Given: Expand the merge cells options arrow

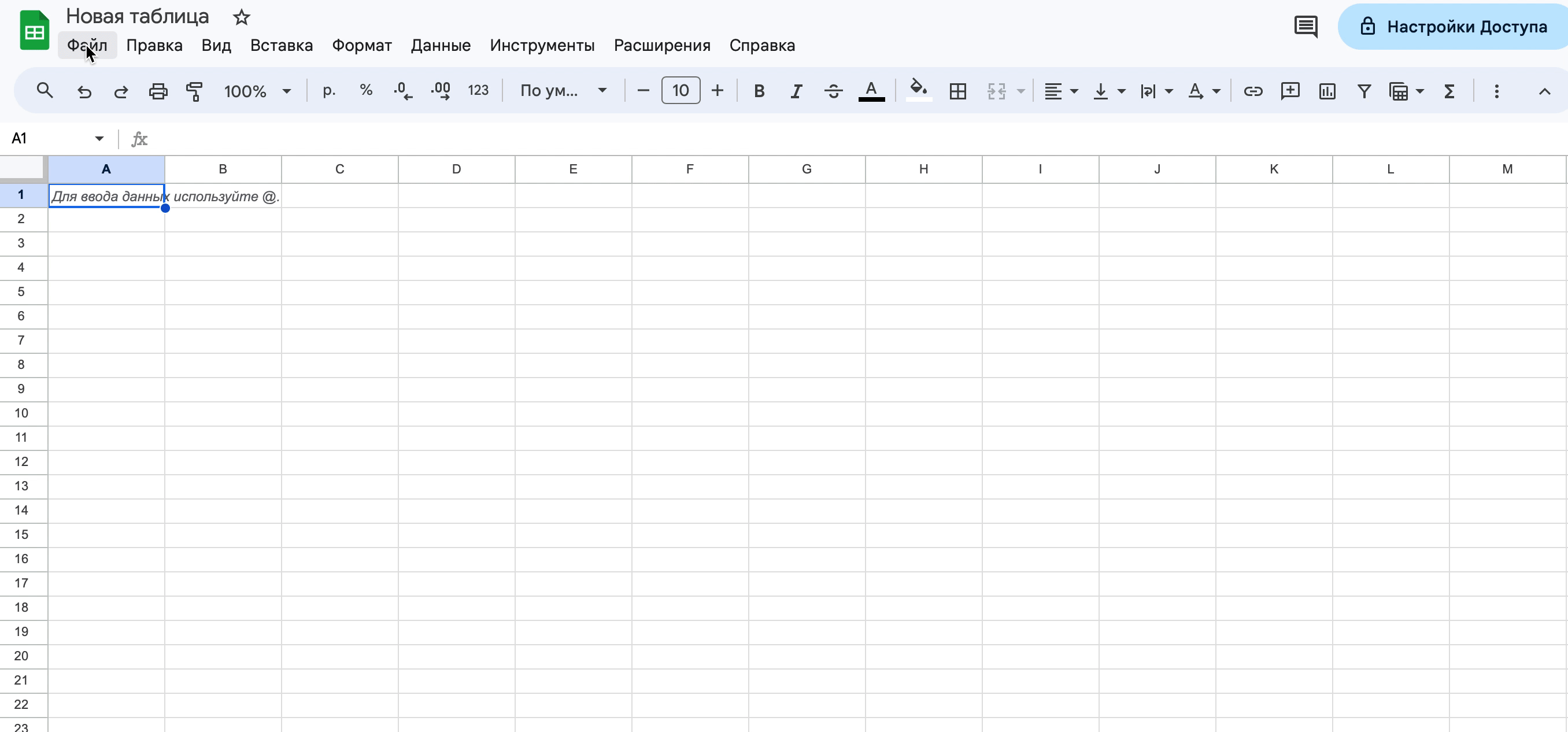Looking at the screenshot, I should point(1022,91).
